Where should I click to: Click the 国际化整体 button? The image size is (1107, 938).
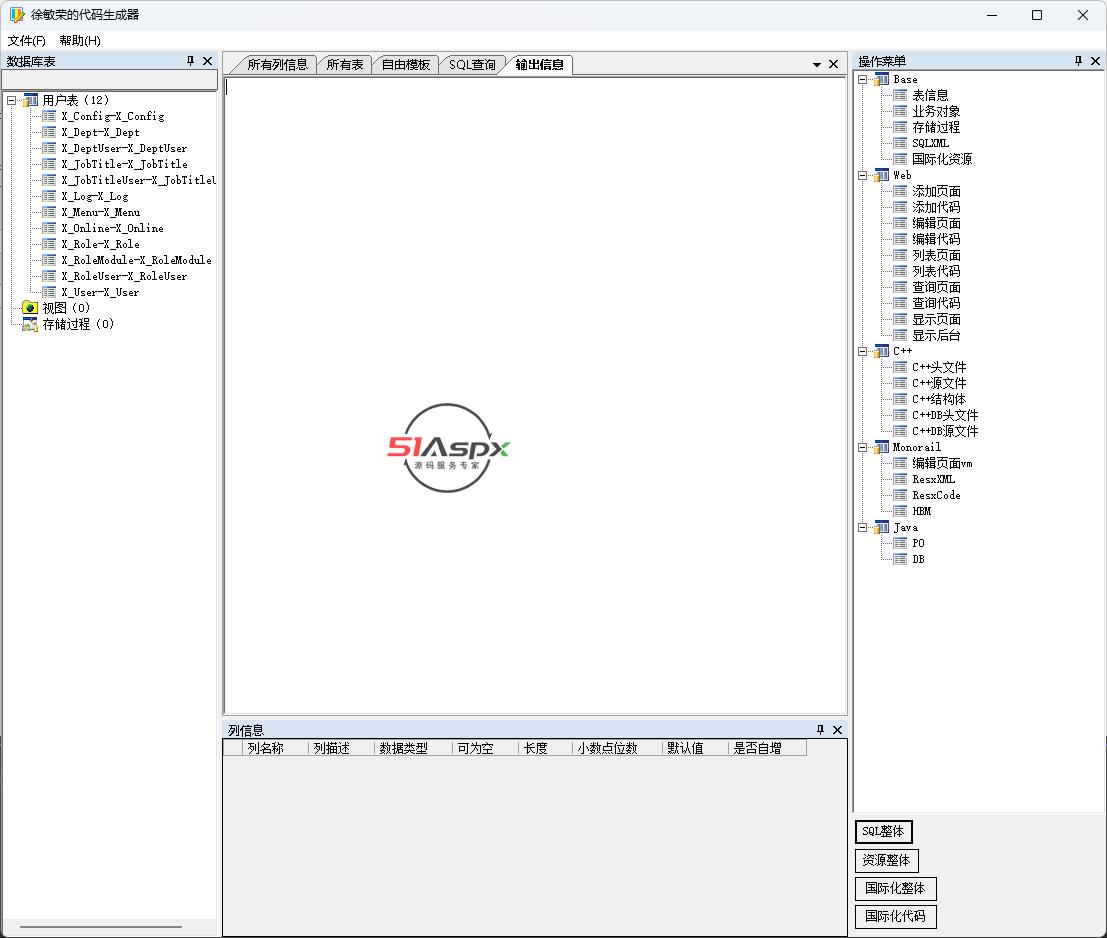895,889
